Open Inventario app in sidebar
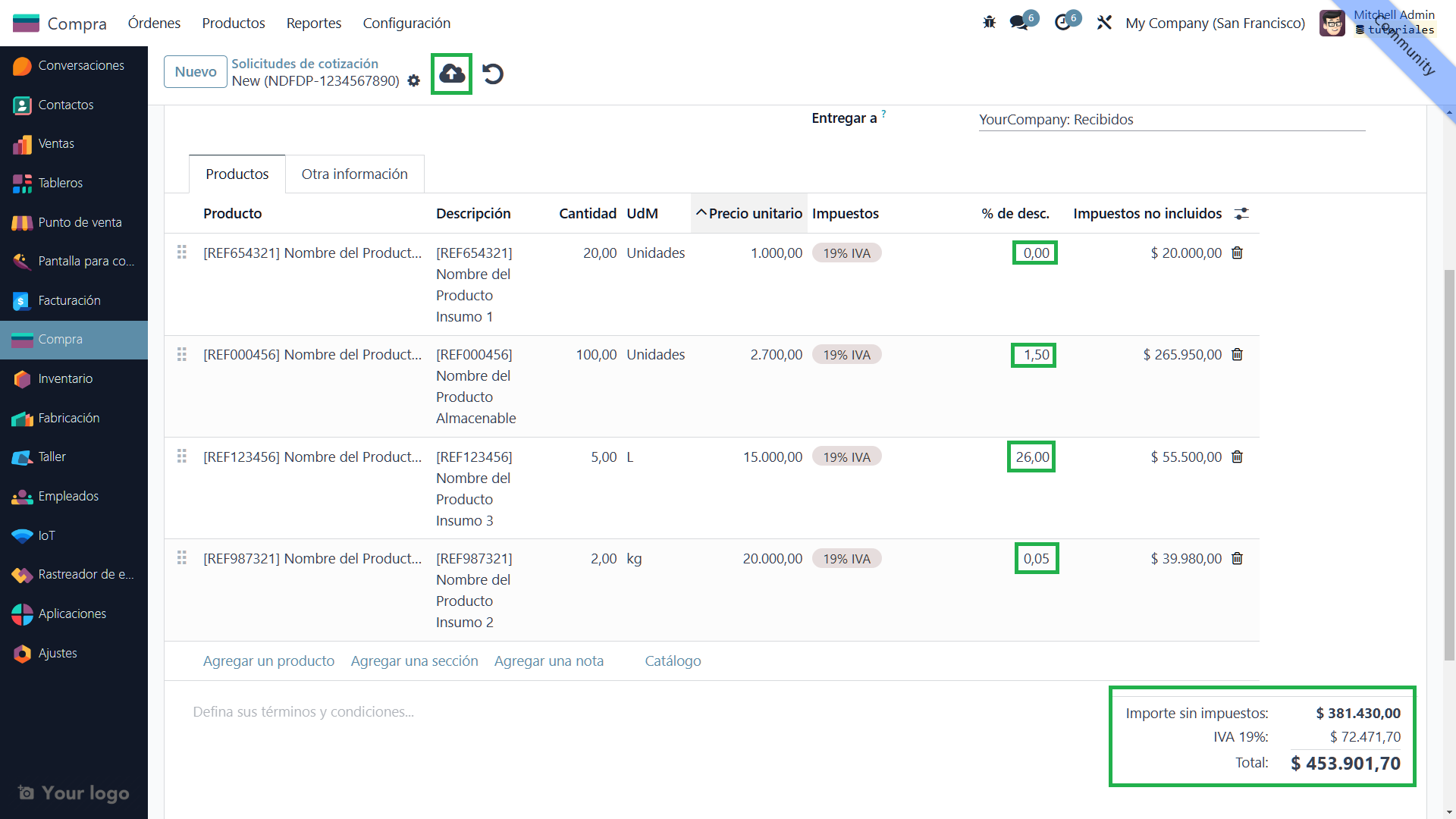 pyautogui.click(x=65, y=378)
